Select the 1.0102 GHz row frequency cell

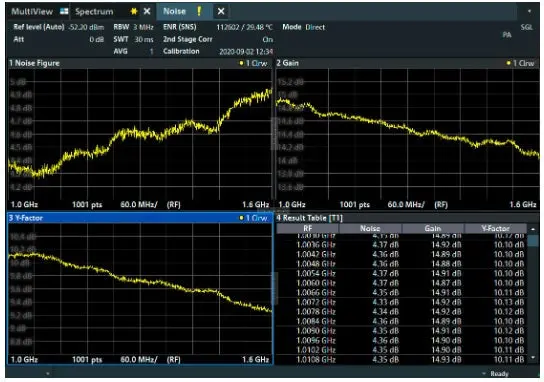coord(316,350)
